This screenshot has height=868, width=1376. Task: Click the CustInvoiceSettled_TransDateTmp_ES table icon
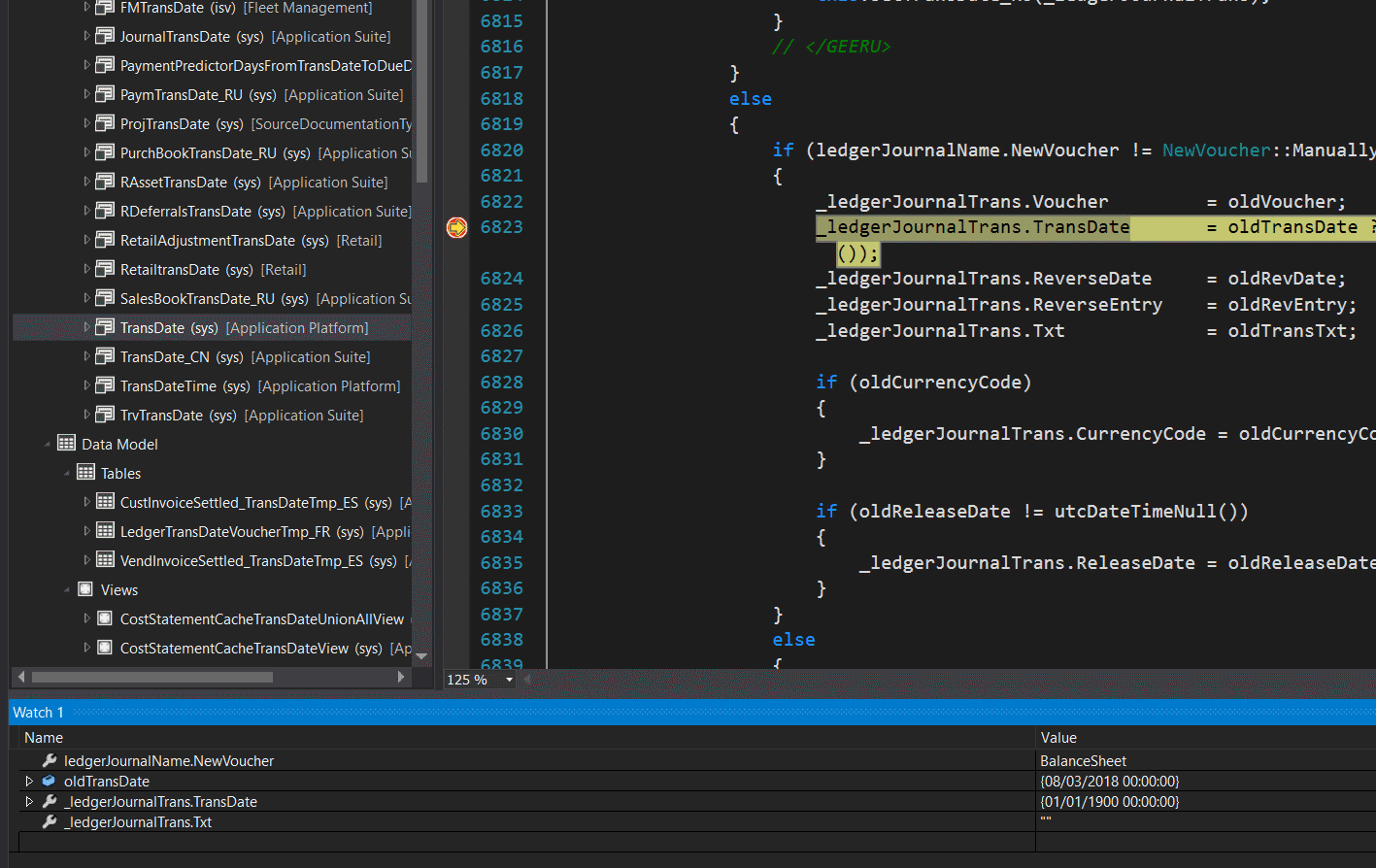105,502
